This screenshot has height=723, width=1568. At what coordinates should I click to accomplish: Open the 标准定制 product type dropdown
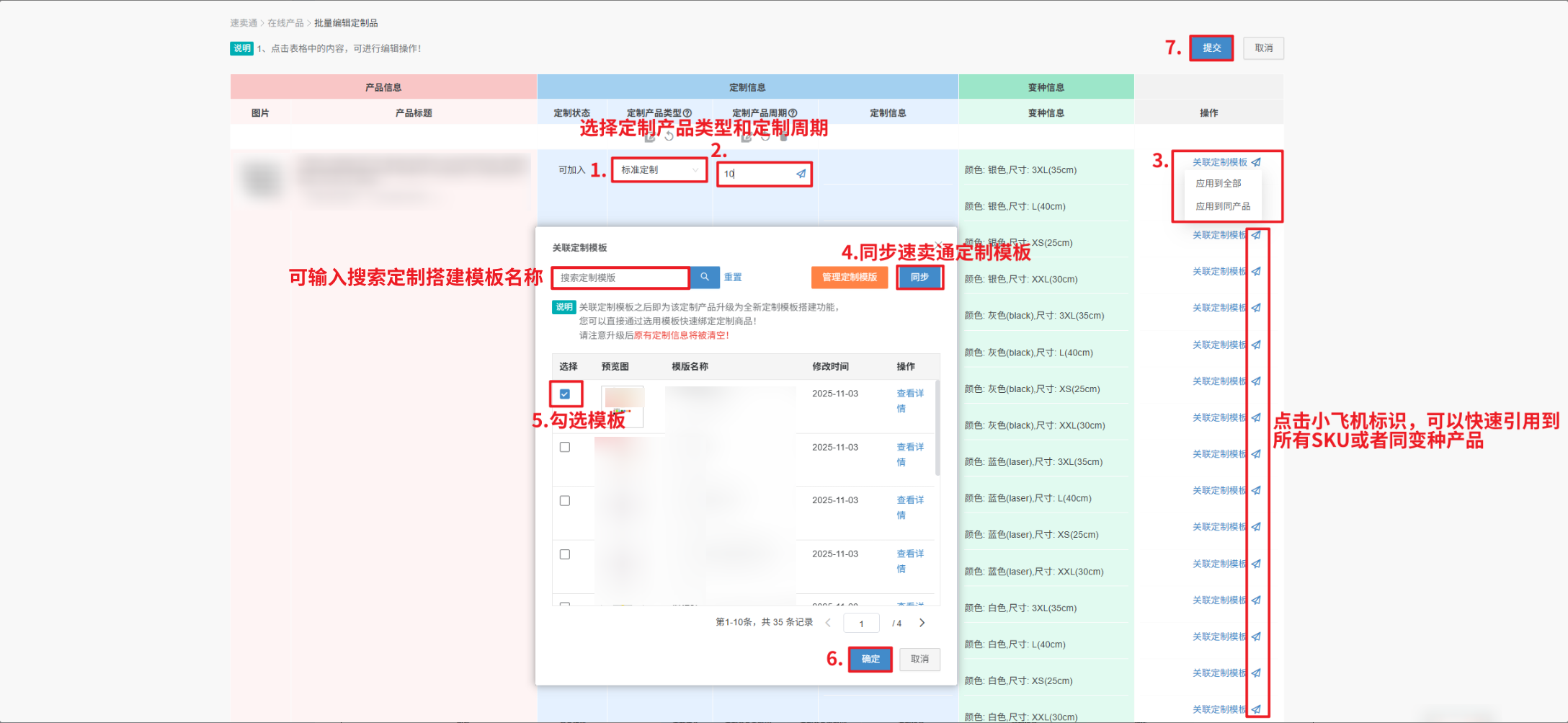click(659, 170)
